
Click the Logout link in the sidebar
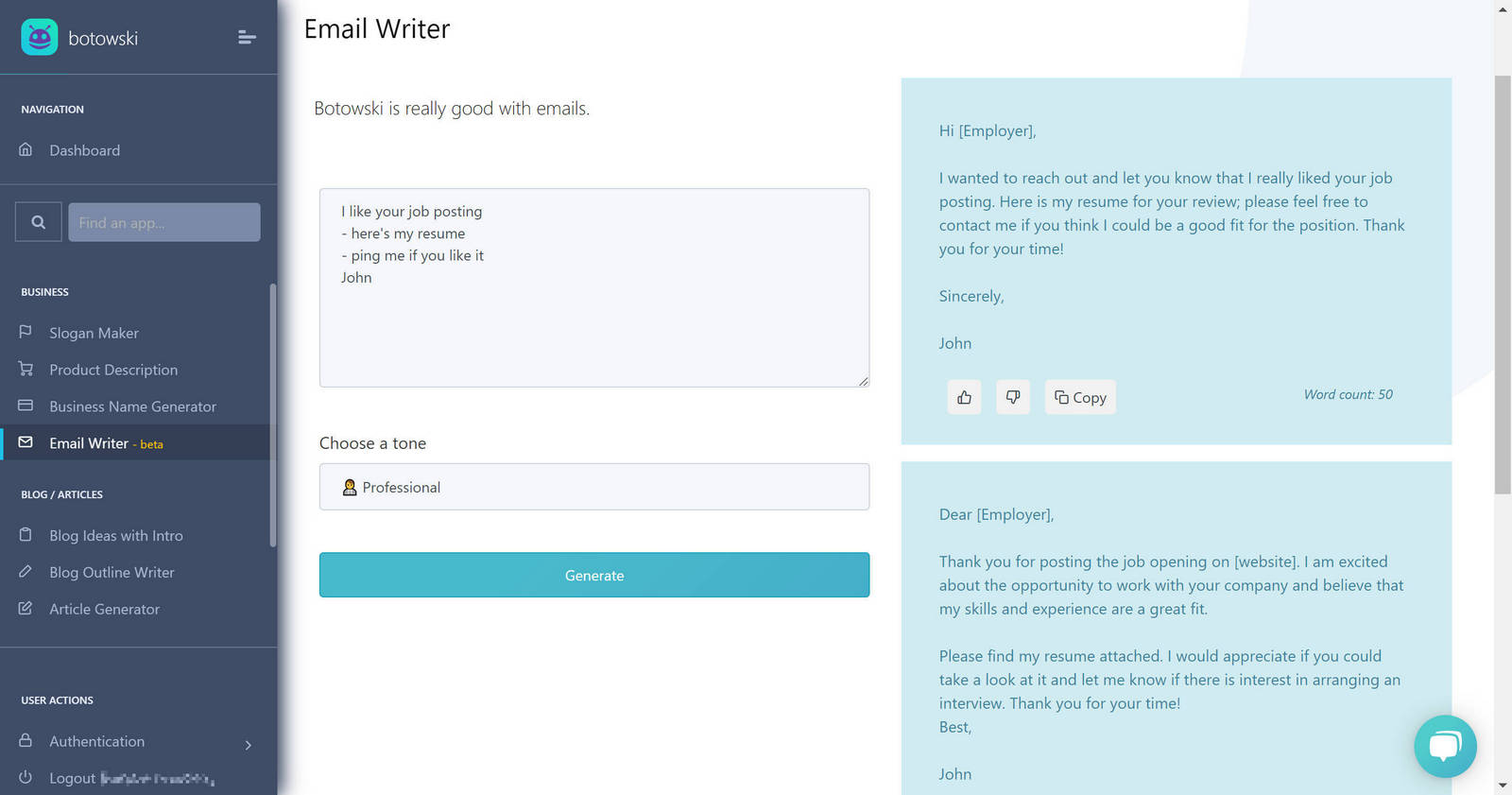(x=73, y=778)
